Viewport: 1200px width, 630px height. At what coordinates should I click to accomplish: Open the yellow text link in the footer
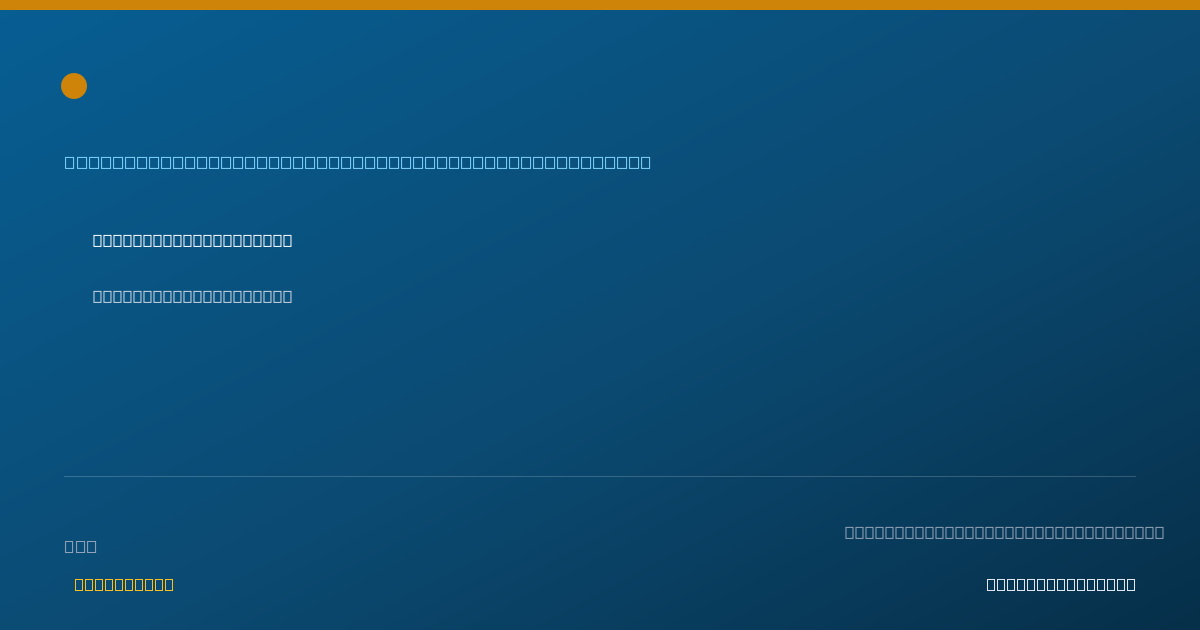(x=124, y=584)
